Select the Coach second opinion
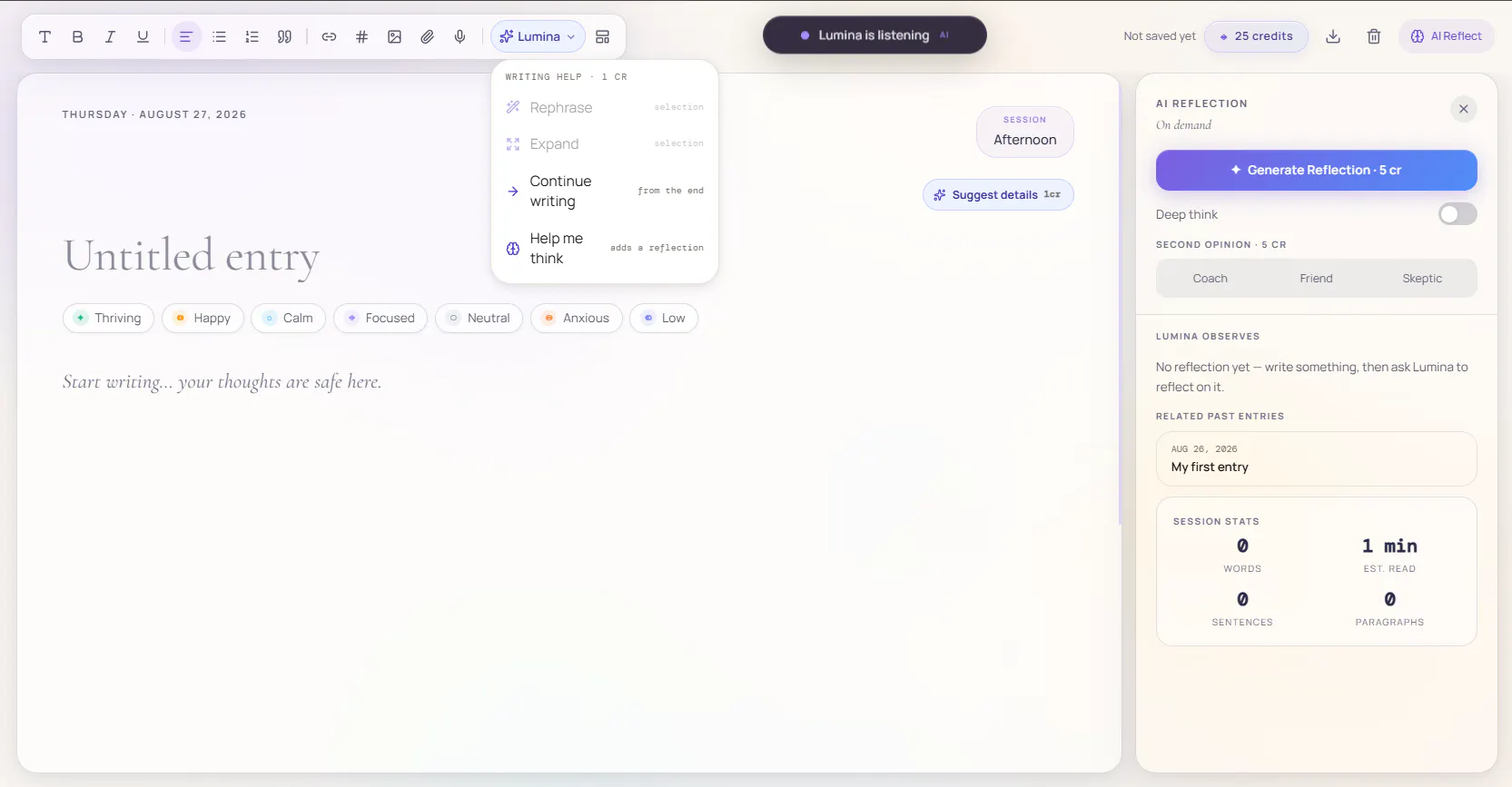Image resolution: width=1512 pixels, height=787 pixels. [x=1210, y=279]
